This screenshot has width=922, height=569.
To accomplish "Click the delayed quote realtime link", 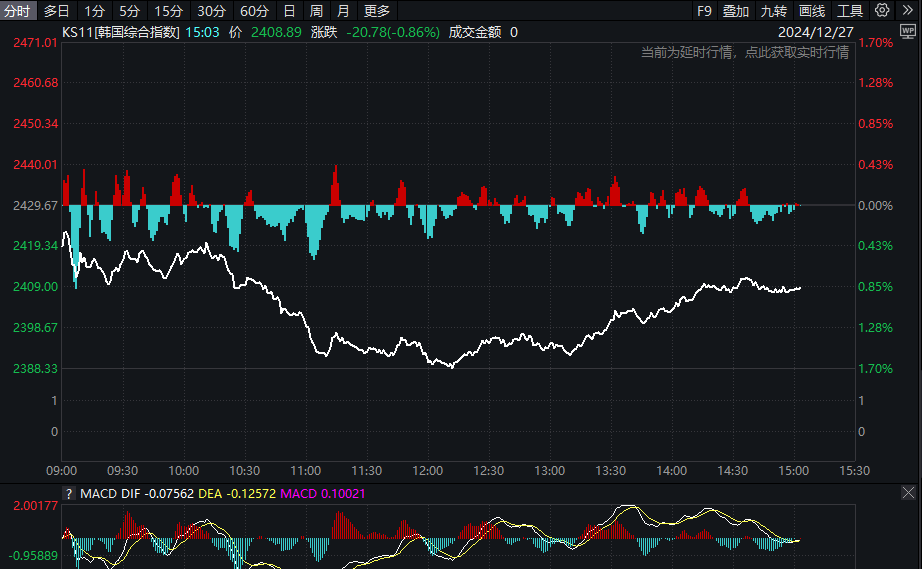I will point(745,52).
